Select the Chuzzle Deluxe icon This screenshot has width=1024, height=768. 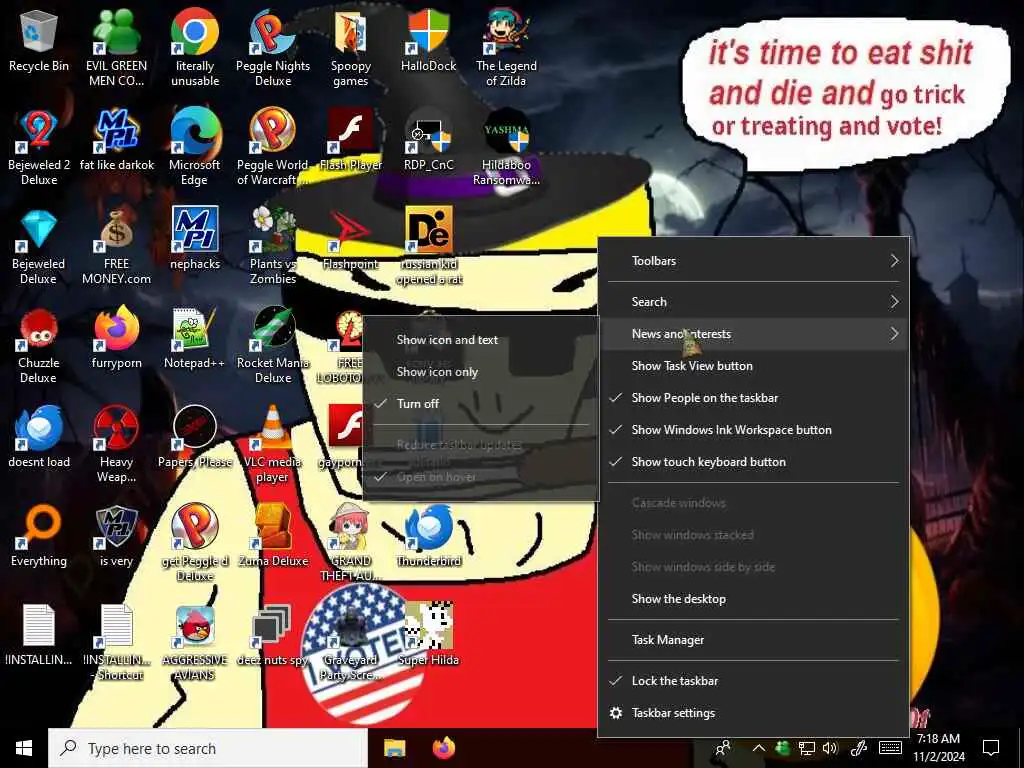[x=39, y=345]
